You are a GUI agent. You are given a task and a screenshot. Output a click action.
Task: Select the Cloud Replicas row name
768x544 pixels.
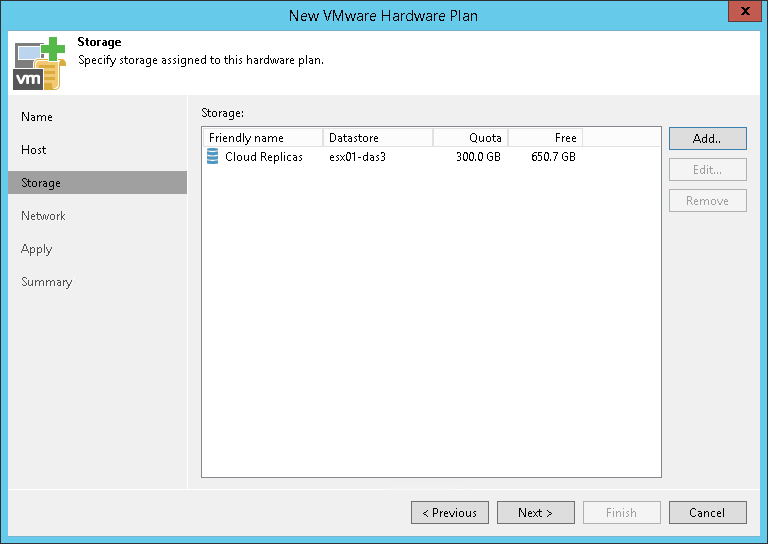[x=264, y=157]
